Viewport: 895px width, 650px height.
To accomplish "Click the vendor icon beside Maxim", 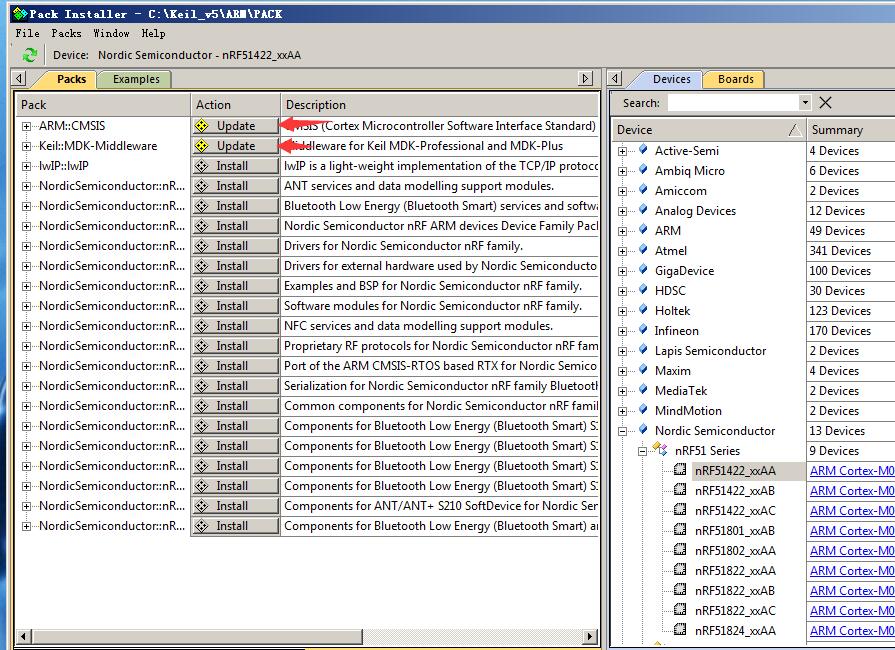I will pos(643,369).
